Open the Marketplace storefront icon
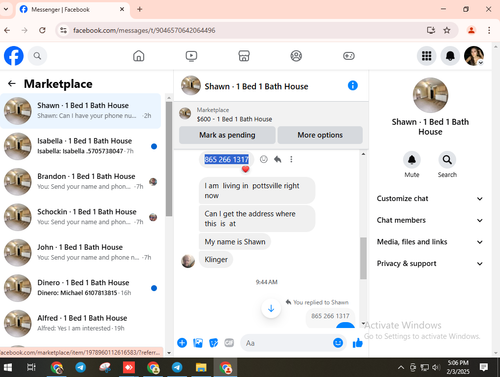 (x=244, y=56)
